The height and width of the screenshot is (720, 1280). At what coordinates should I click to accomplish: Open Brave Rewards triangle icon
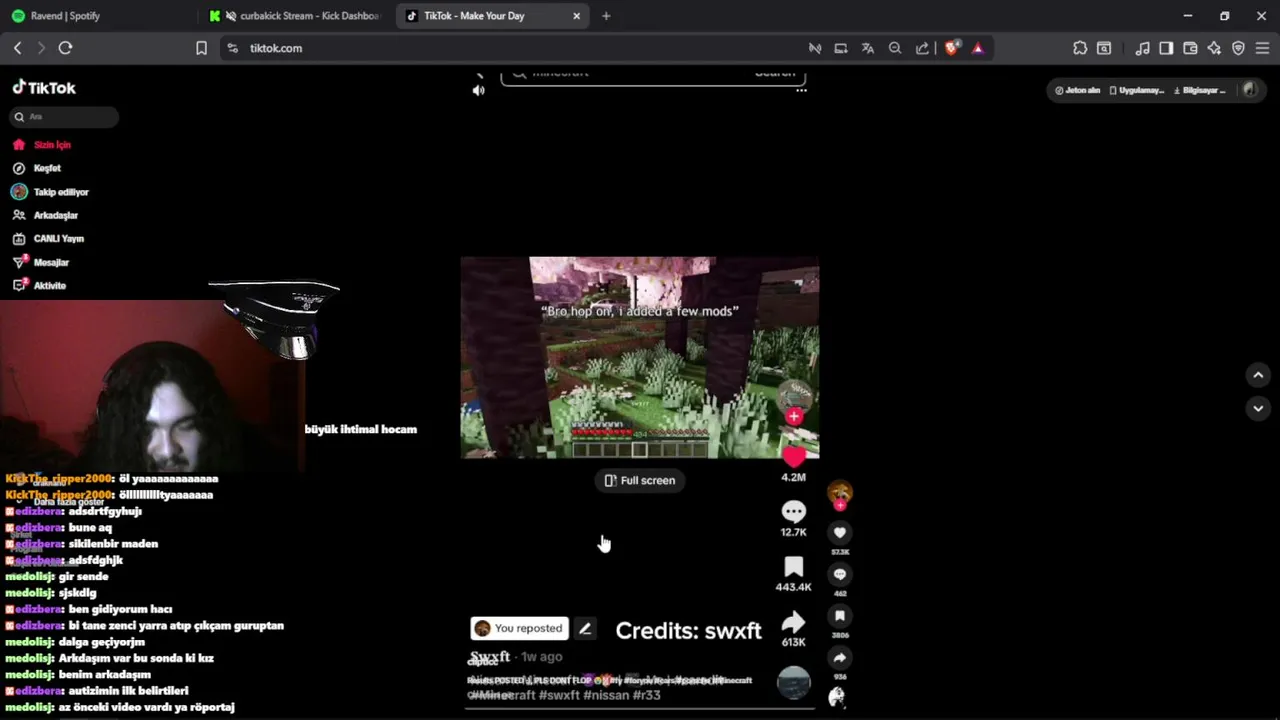pos(978,48)
